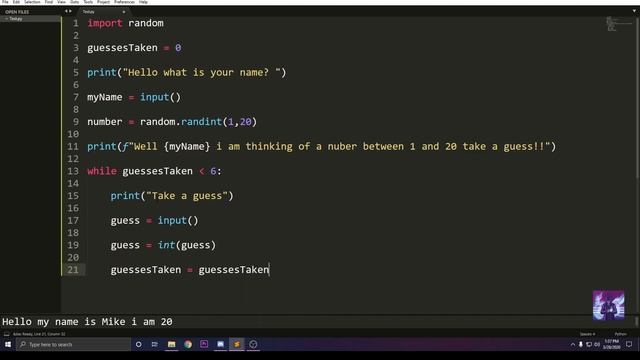Image resolution: width=640 pixels, height=360 pixels.
Task: Open Google Chrome from the taskbar
Action: pyautogui.click(x=188, y=344)
